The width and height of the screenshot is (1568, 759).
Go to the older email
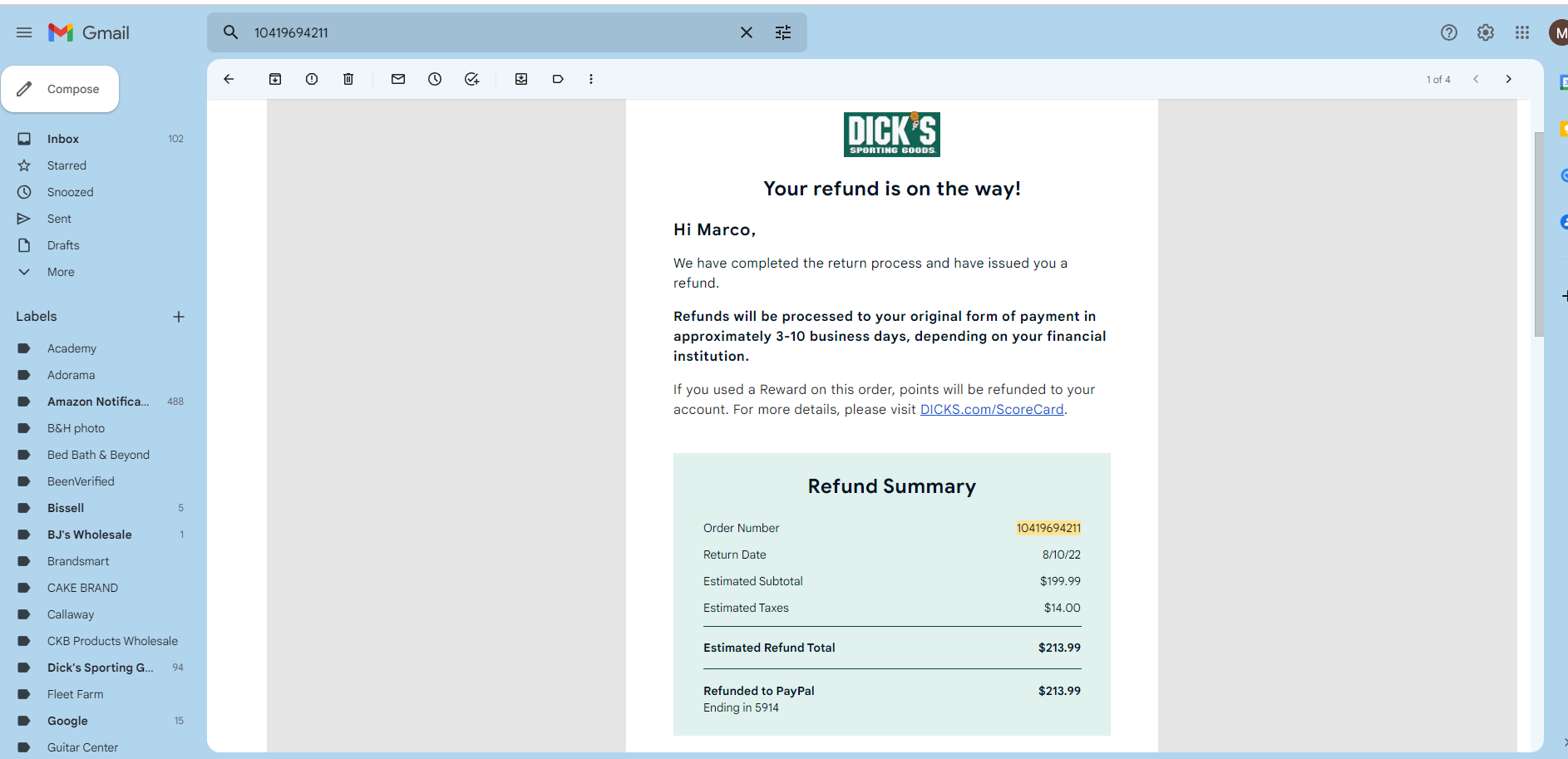[x=1509, y=79]
